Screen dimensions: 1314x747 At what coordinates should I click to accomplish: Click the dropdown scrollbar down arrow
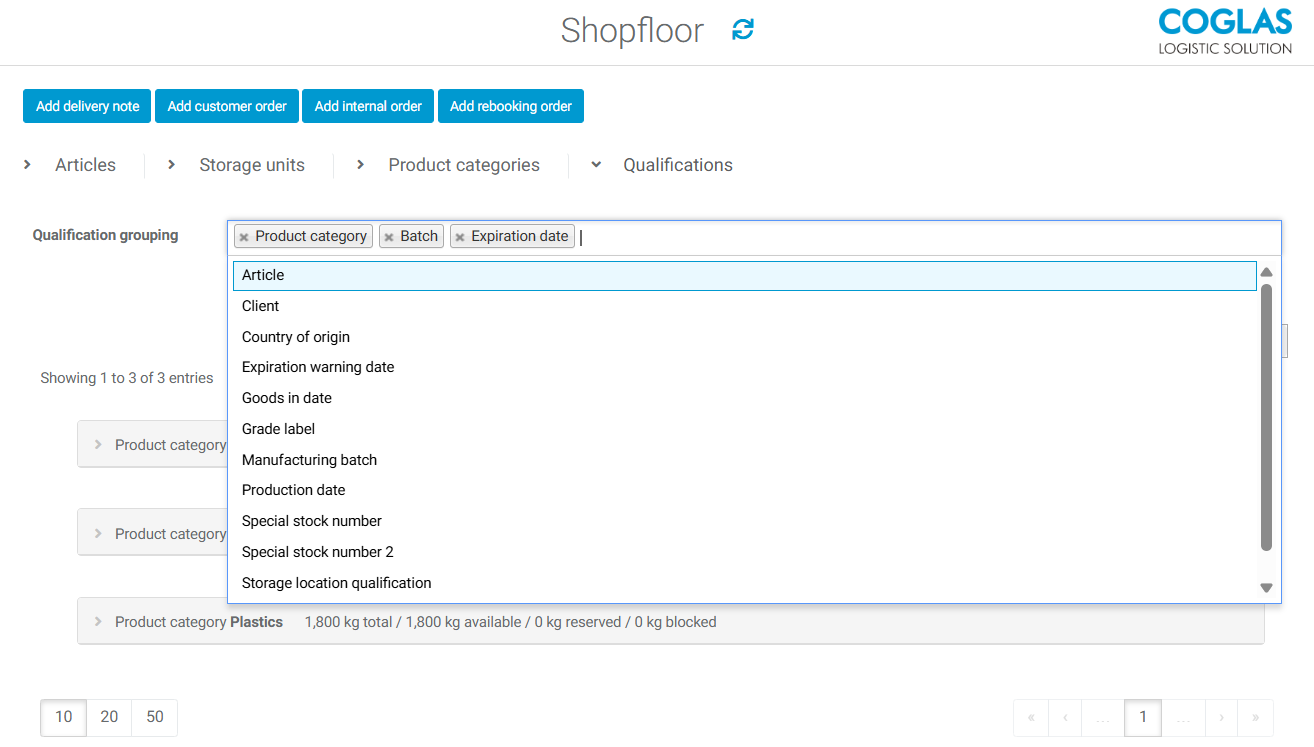(1266, 588)
